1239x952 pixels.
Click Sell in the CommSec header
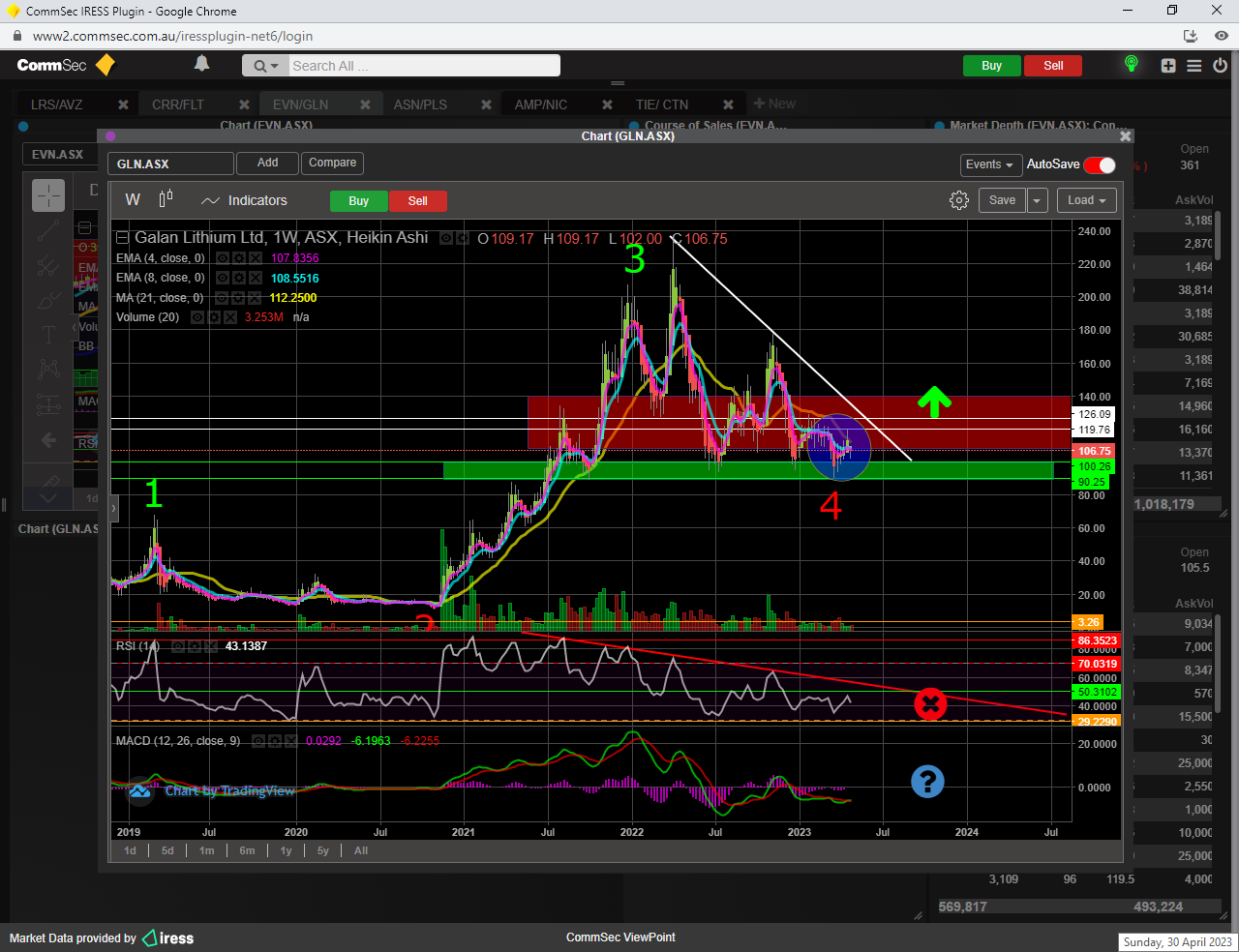pos(1053,66)
